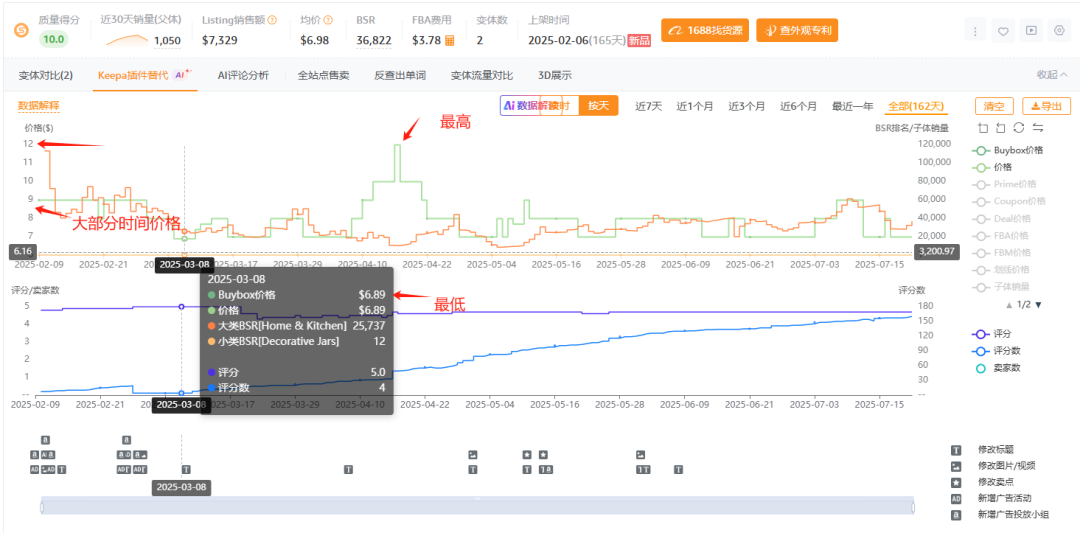Open the hexagon settings icon

click(x=1059, y=31)
